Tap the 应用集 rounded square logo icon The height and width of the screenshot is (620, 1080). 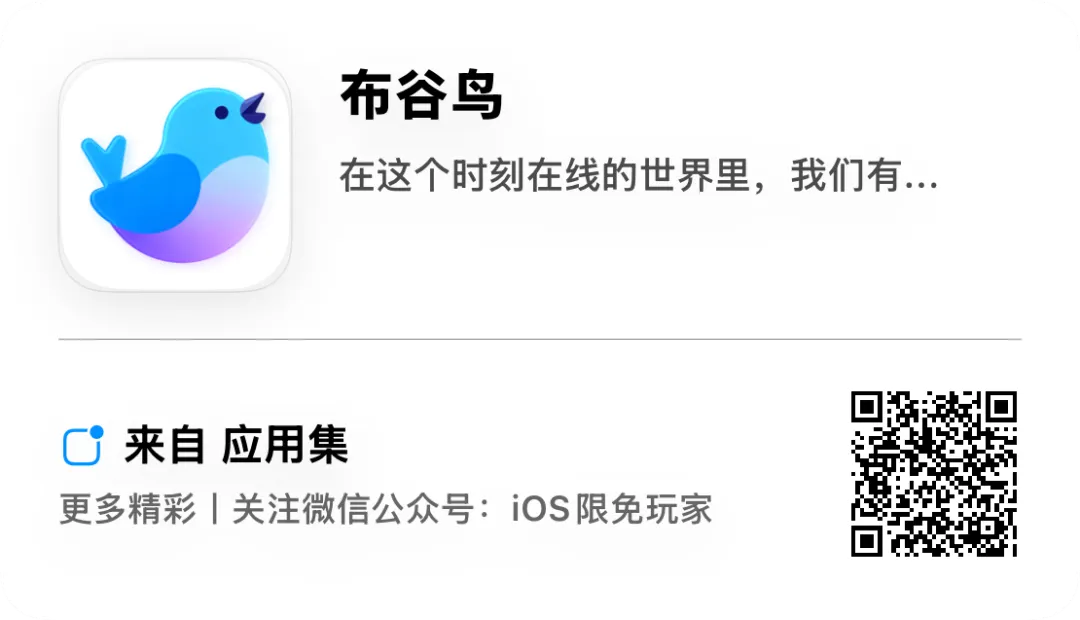coord(83,446)
